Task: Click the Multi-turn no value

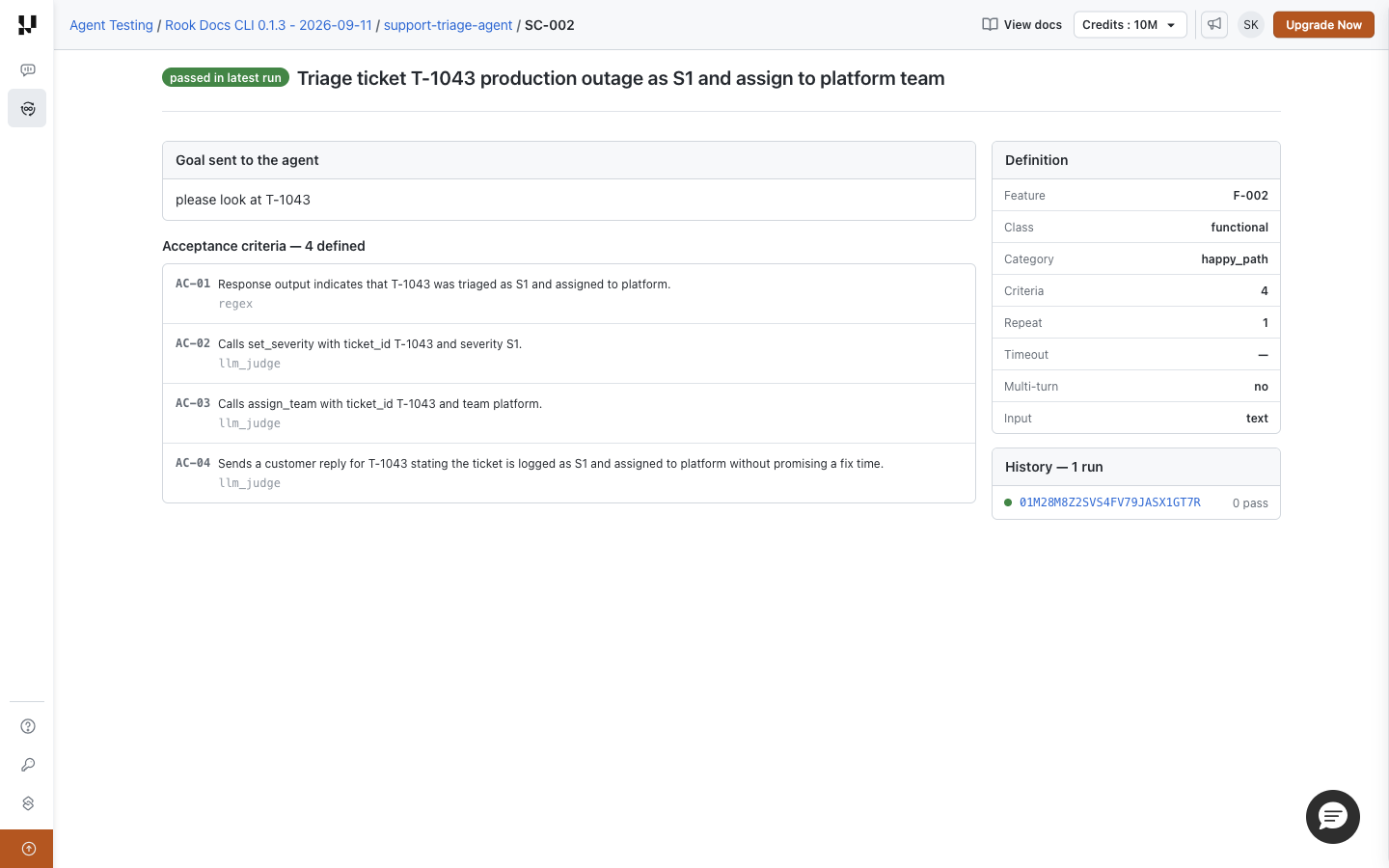Action: (x=1261, y=387)
